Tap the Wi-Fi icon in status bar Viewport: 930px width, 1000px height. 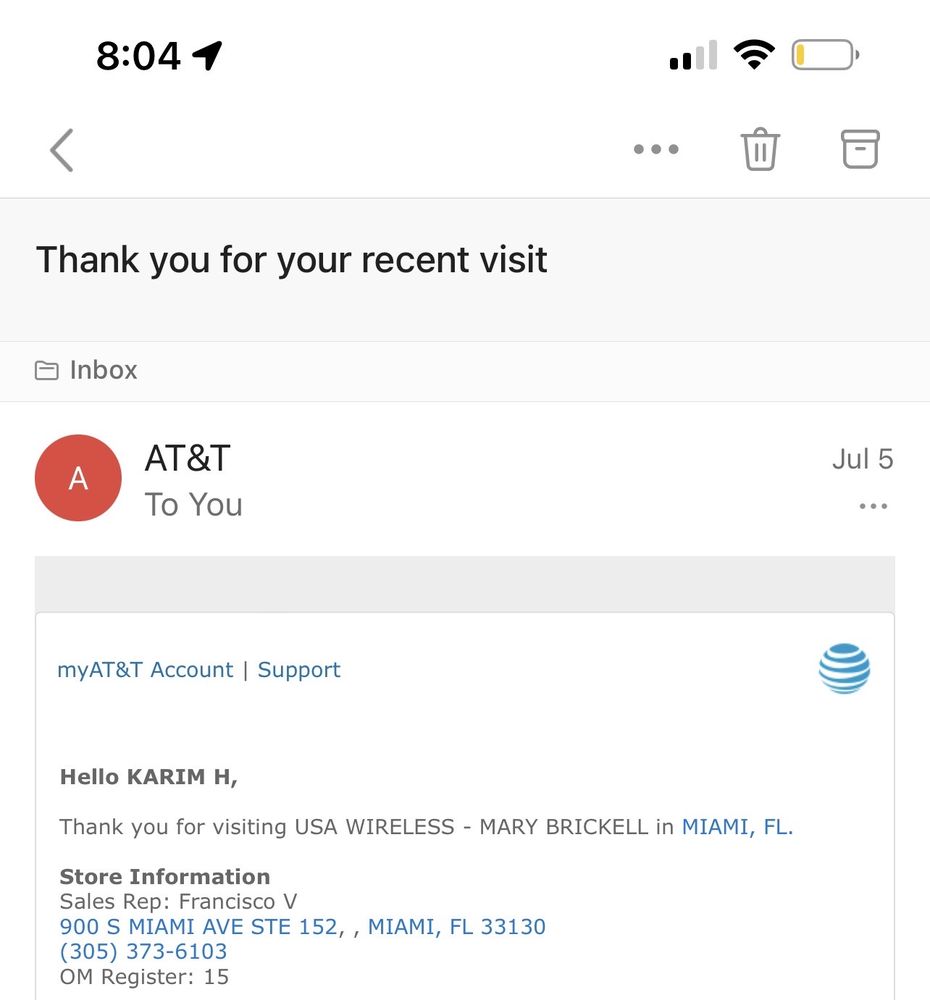coord(754,55)
